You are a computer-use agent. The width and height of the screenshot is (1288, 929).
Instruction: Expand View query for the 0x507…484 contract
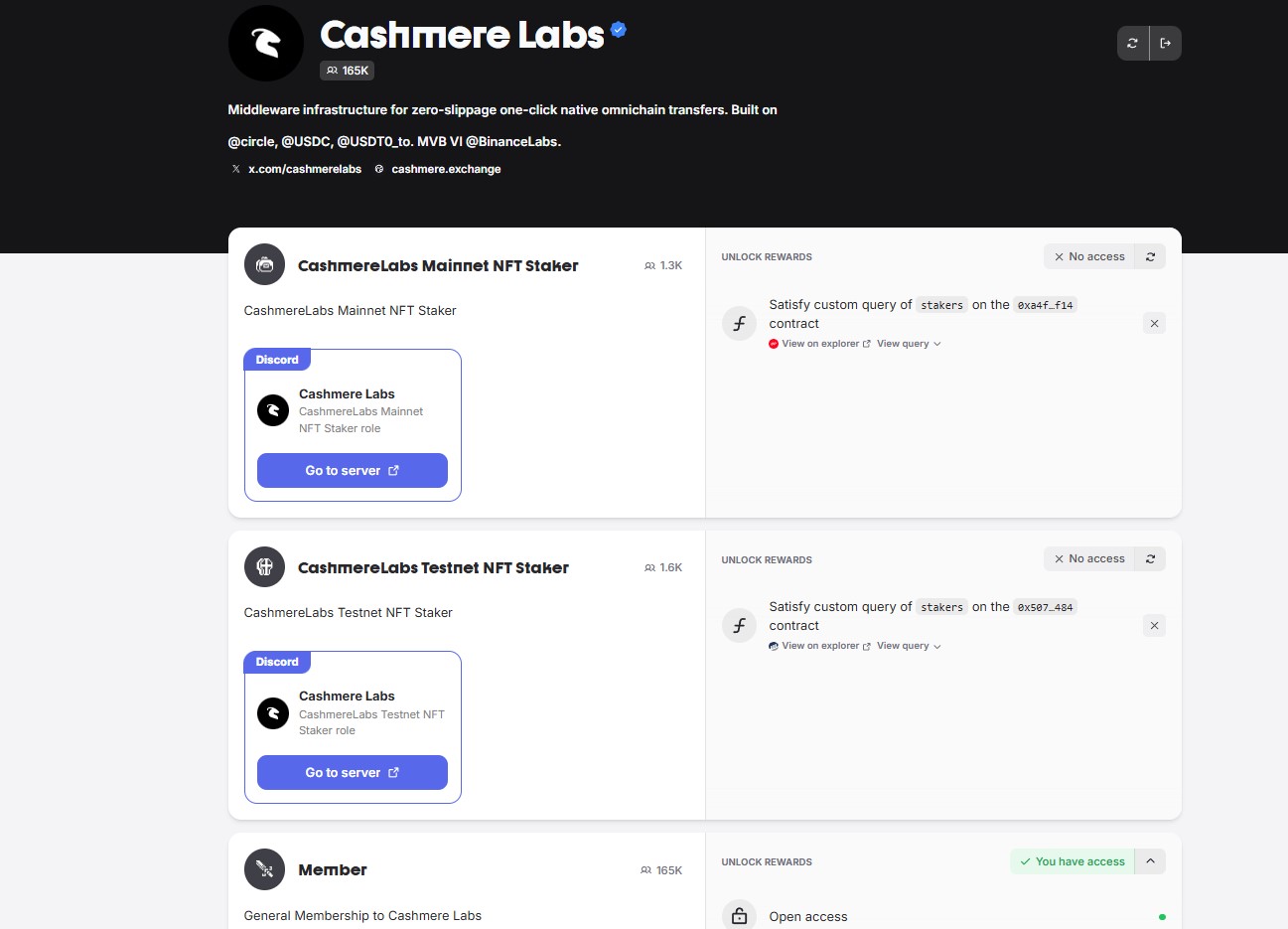pyautogui.click(x=908, y=646)
